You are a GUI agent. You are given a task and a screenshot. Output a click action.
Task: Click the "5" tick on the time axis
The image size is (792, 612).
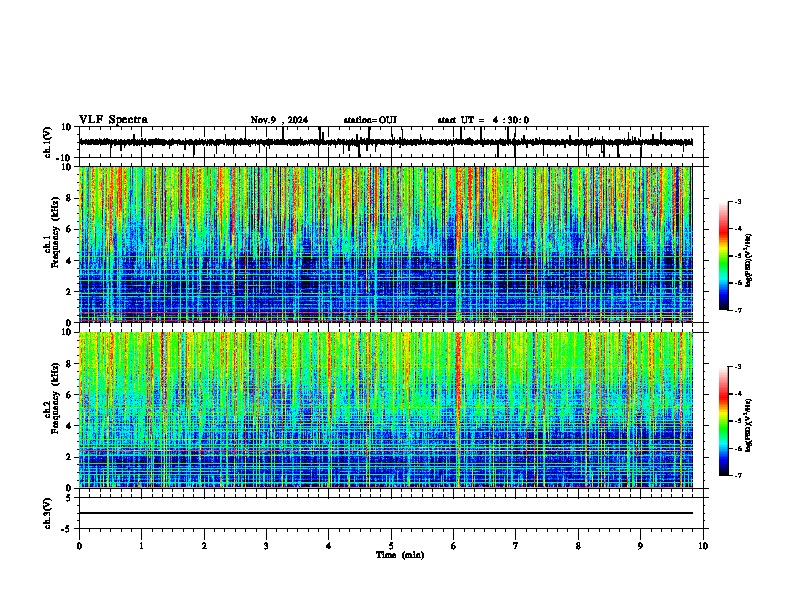click(391, 546)
